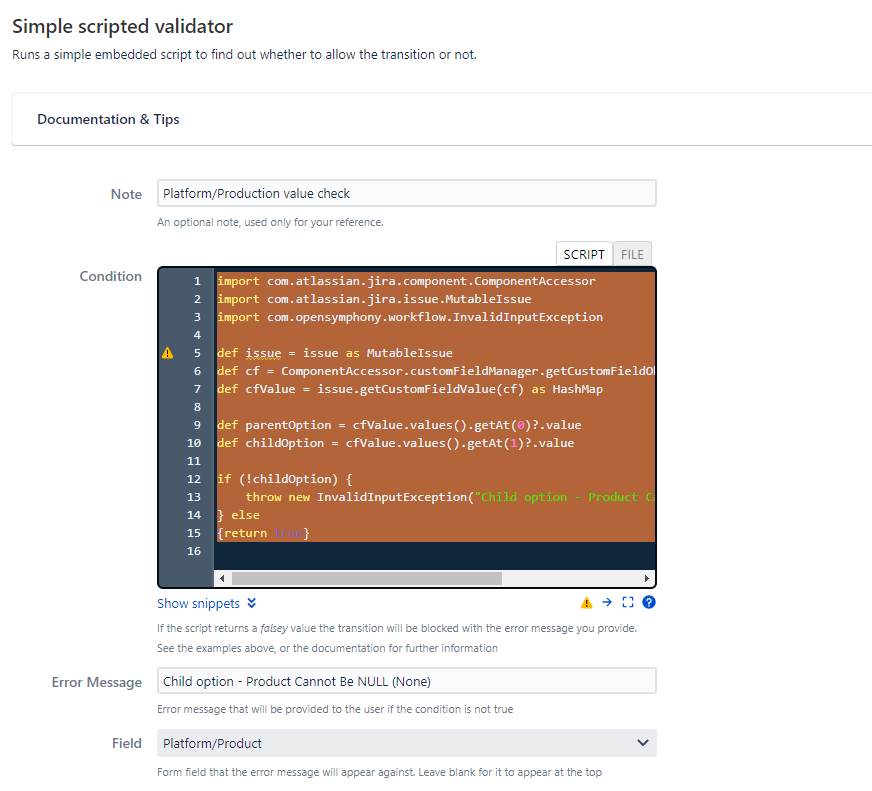Click the 'def parentOption' code line
872x791 pixels.
399,426
